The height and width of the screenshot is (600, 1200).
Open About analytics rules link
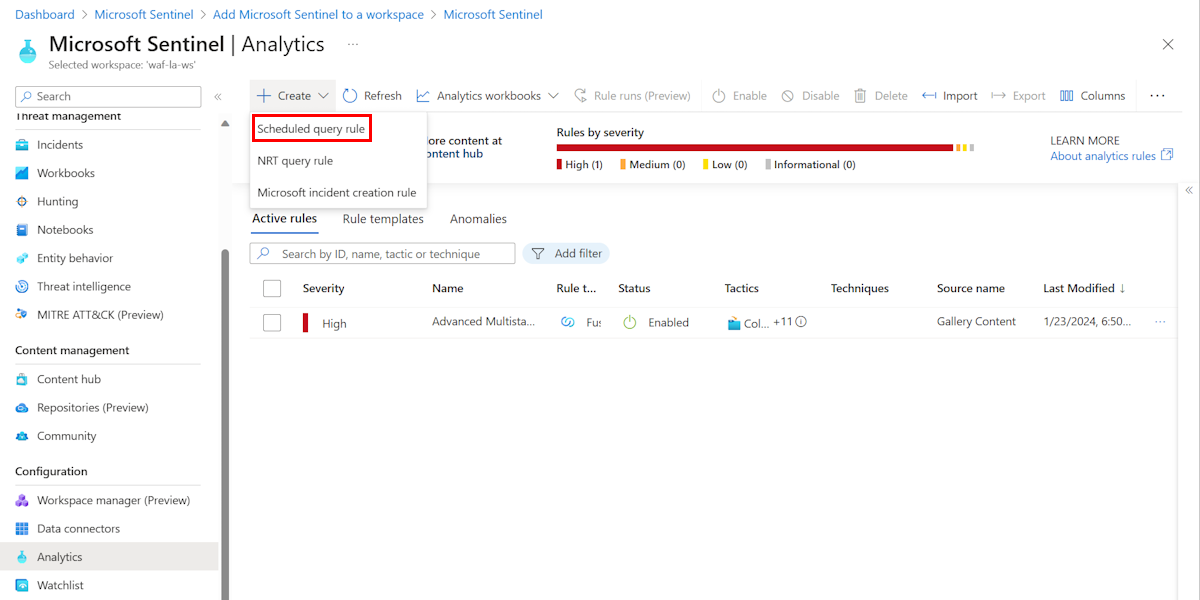[x=1111, y=156]
